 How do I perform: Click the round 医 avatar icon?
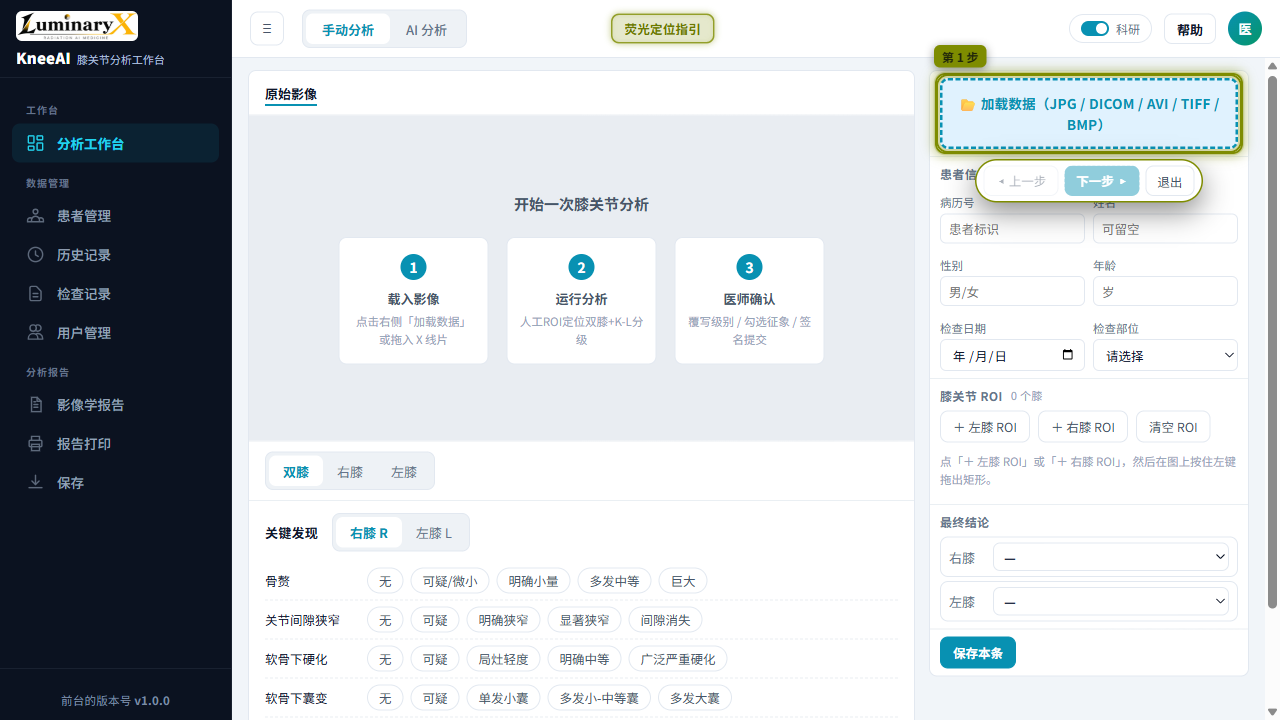coord(1245,29)
